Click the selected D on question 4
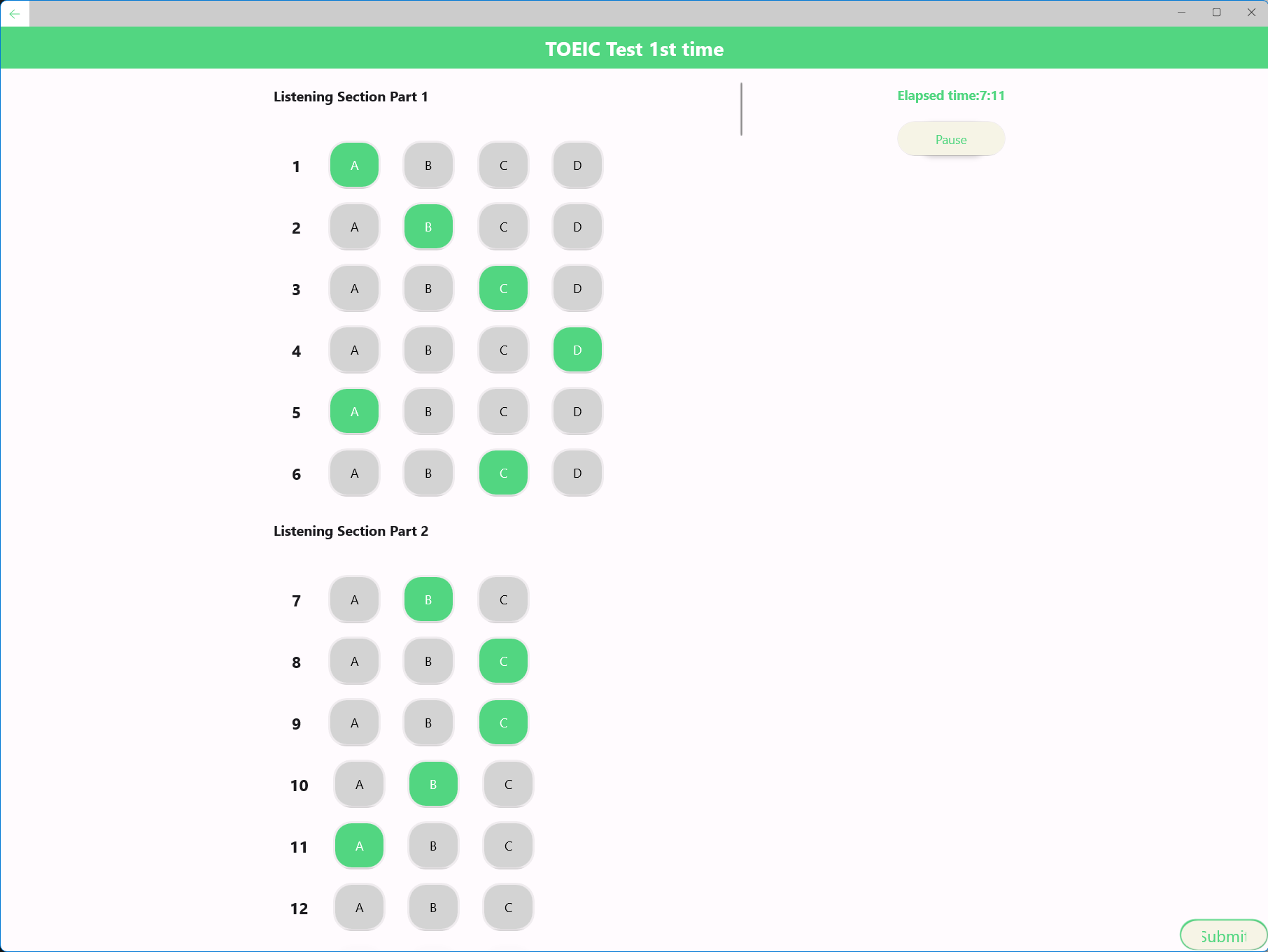 pos(577,350)
